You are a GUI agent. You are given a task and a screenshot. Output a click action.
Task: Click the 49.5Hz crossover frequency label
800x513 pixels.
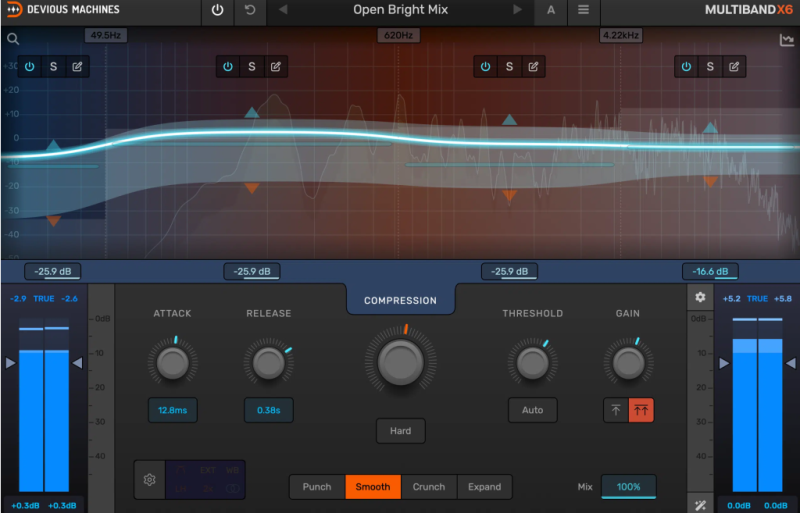[x=106, y=35]
